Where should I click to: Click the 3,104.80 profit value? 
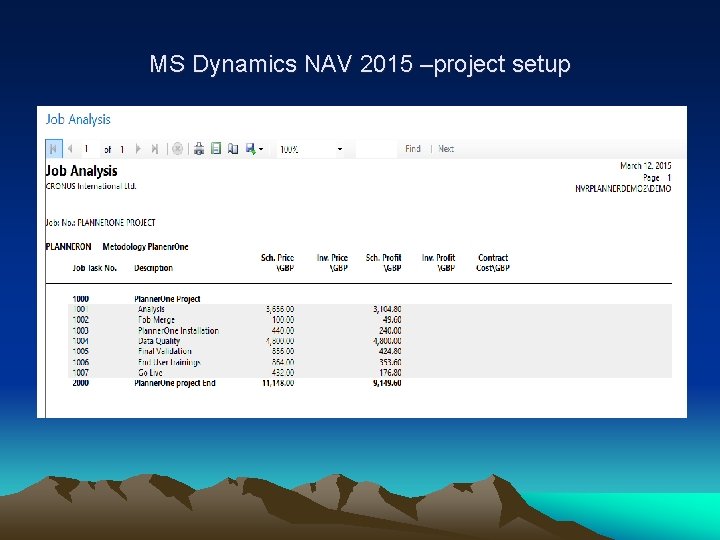pyautogui.click(x=387, y=309)
